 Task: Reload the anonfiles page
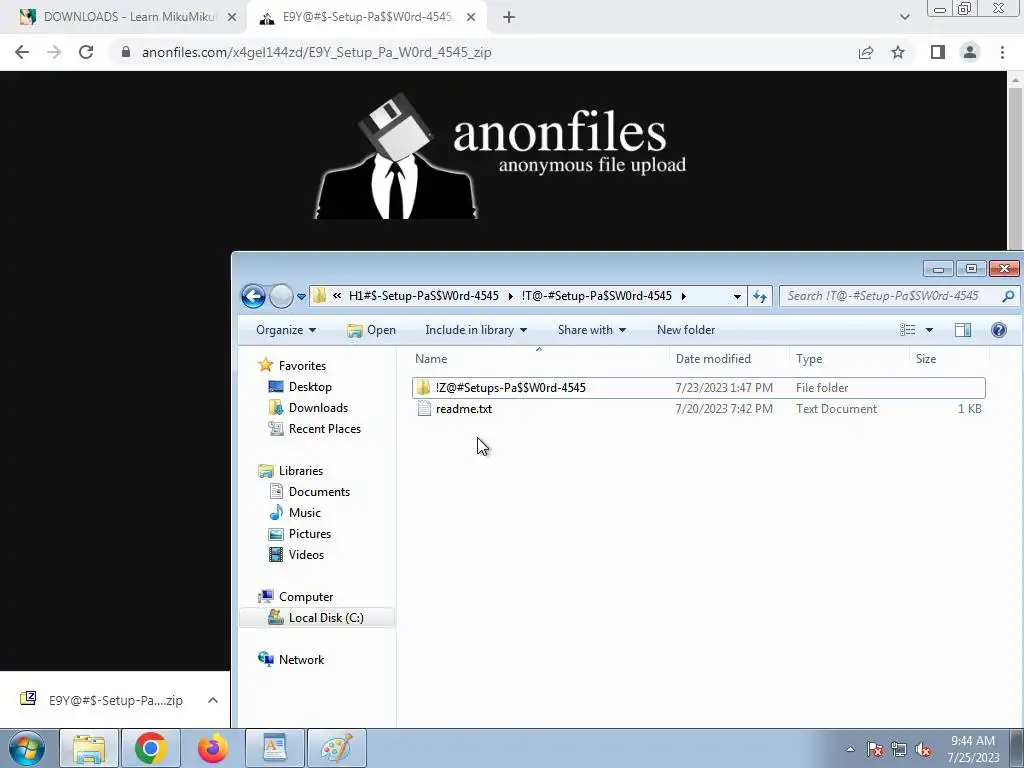pos(86,52)
